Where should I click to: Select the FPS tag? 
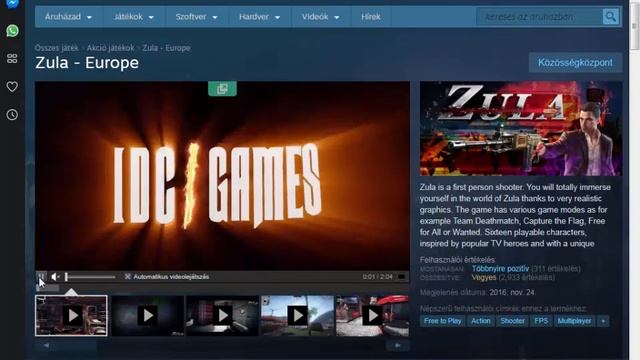click(x=541, y=321)
